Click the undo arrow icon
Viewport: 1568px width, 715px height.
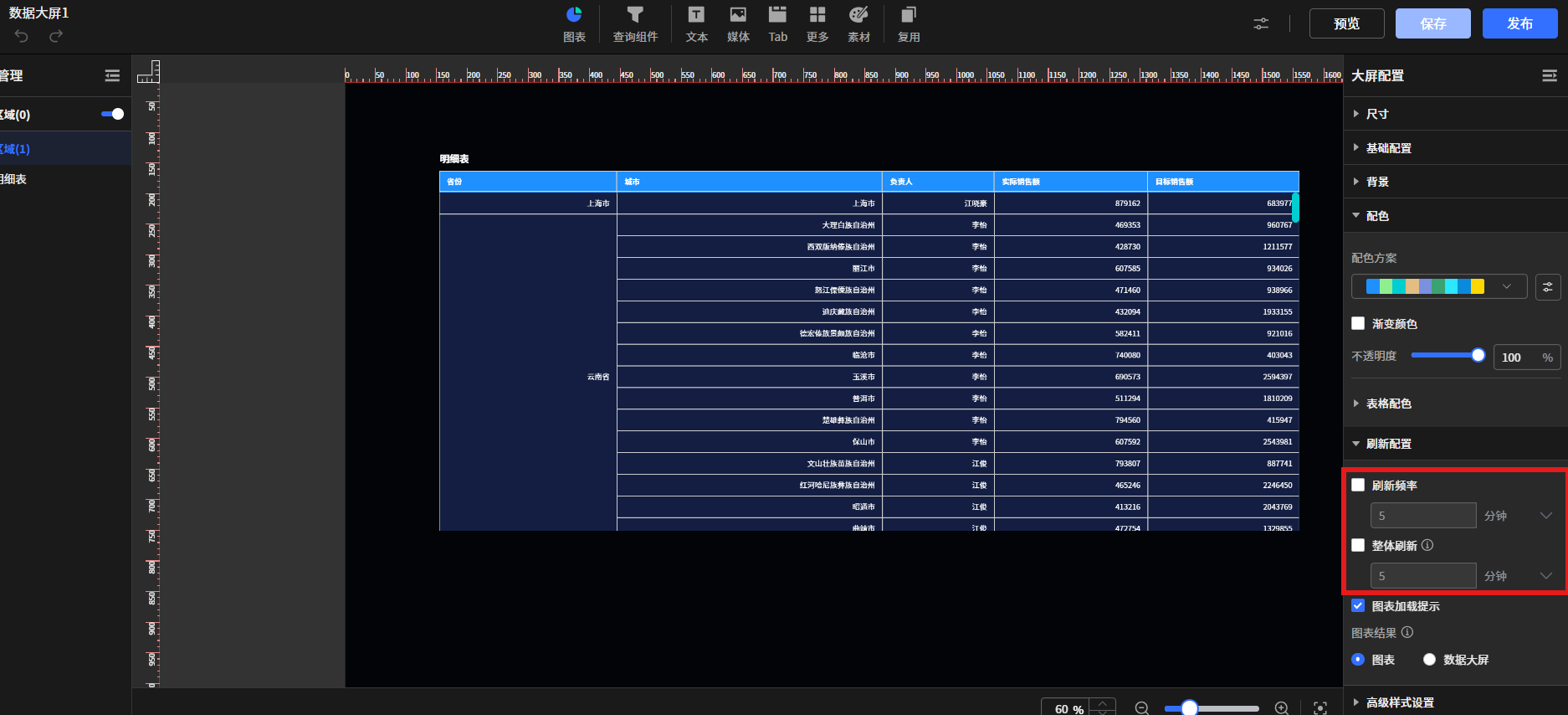tap(22, 36)
